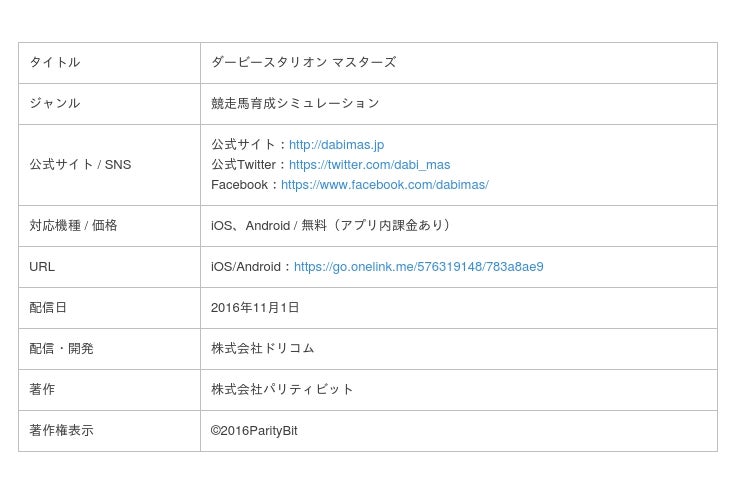Click the 2016年11月1日 release date text
This screenshot has height=492, width=740.
click(255, 308)
